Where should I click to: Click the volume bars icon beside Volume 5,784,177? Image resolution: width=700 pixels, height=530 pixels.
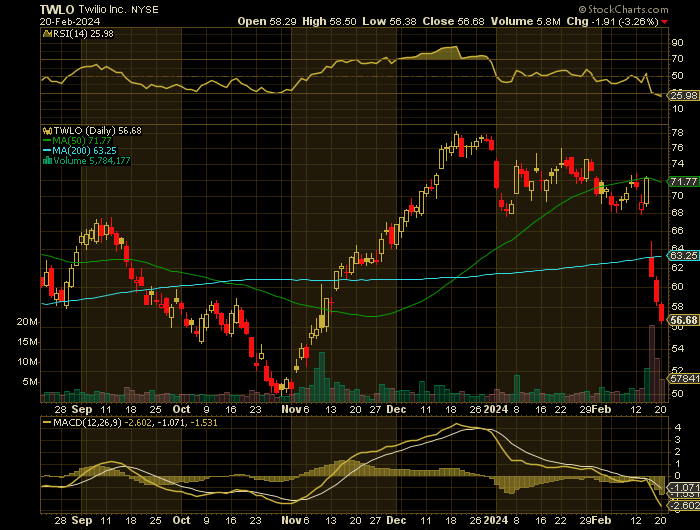pos(47,161)
